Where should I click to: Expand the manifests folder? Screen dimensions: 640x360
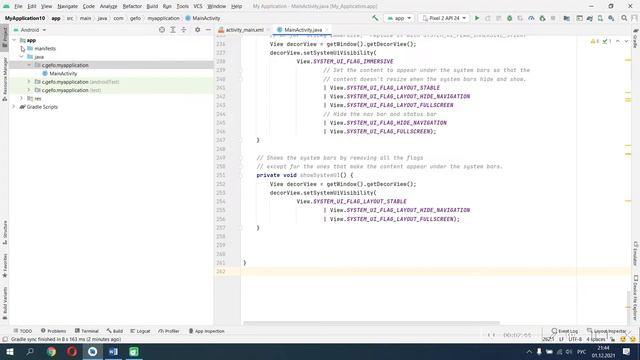22,48
